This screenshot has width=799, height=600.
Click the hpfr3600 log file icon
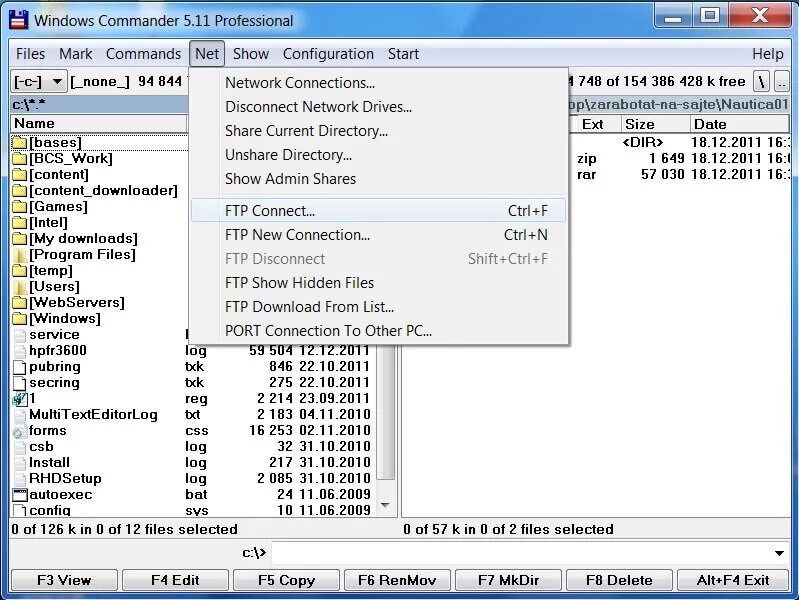click(20, 351)
